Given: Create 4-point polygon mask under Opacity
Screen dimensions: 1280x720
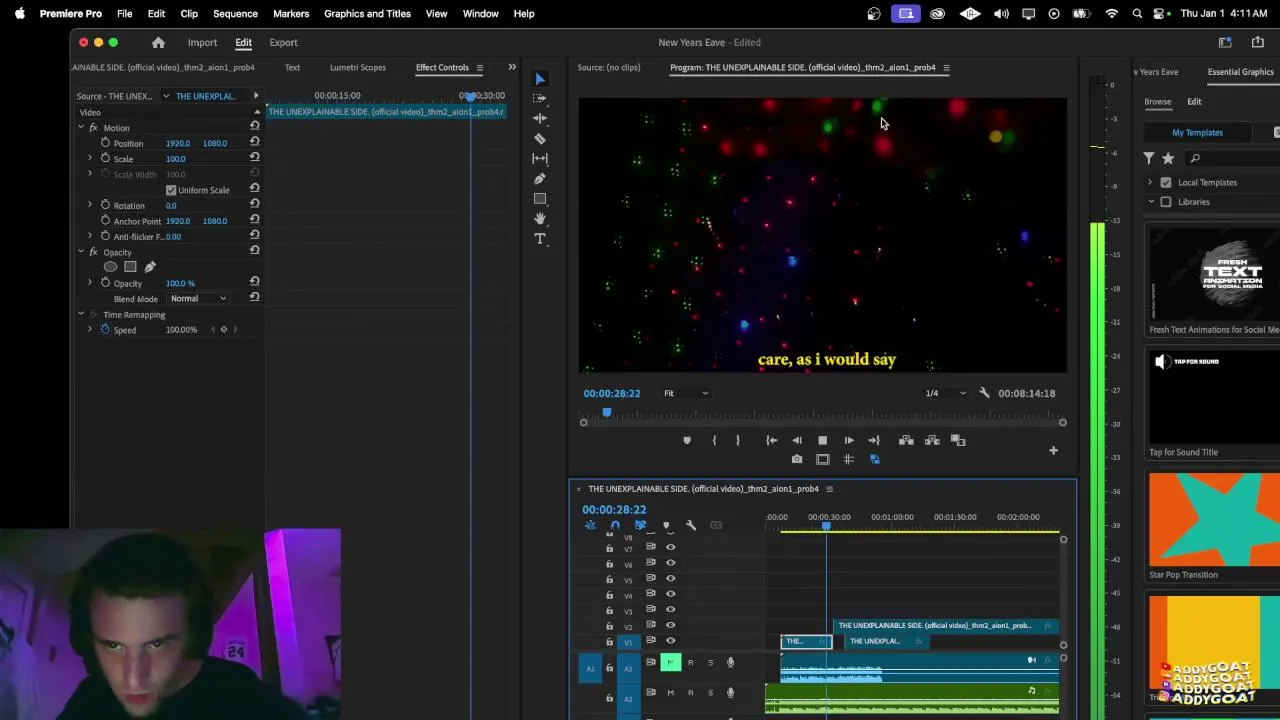Looking at the screenshot, I should [x=130, y=267].
